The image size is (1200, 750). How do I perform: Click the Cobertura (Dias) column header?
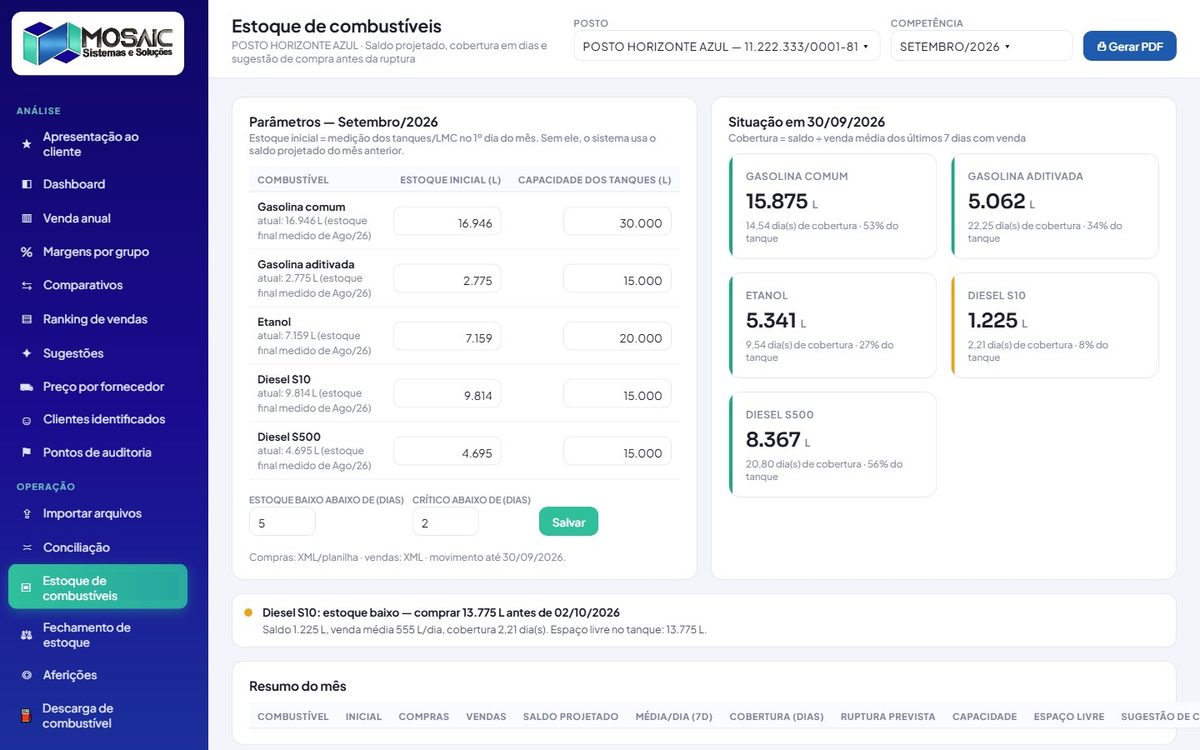coord(776,716)
